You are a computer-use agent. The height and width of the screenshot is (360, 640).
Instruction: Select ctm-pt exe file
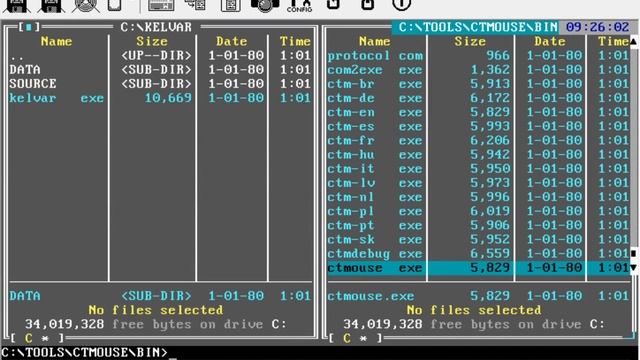coord(478,225)
